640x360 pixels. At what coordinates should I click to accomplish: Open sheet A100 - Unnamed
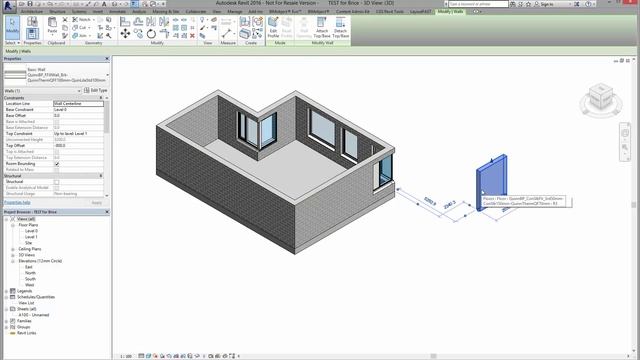tap(33, 315)
